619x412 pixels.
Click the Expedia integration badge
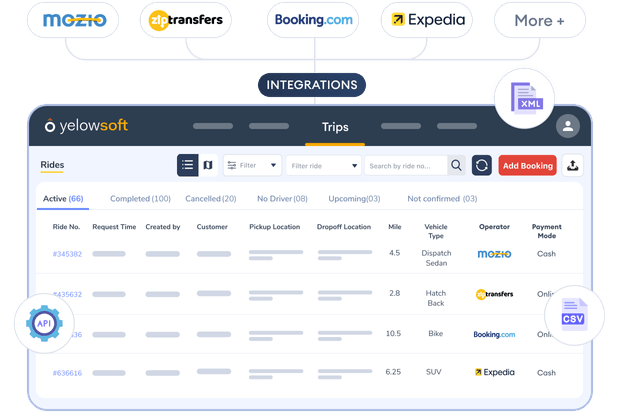click(x=427, y=20)
